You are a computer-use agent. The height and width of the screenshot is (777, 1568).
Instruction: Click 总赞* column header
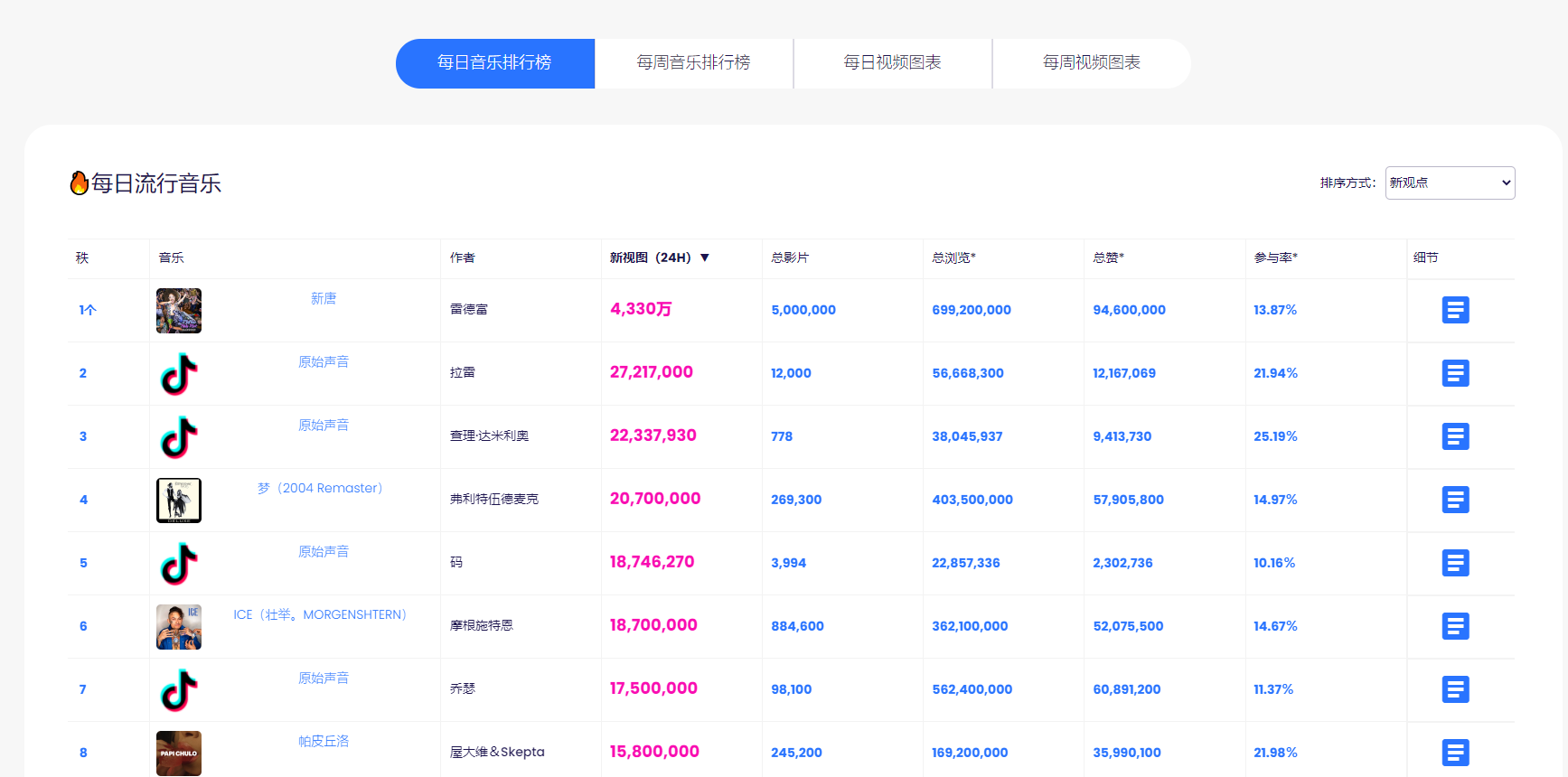[x=1108, y=257]
